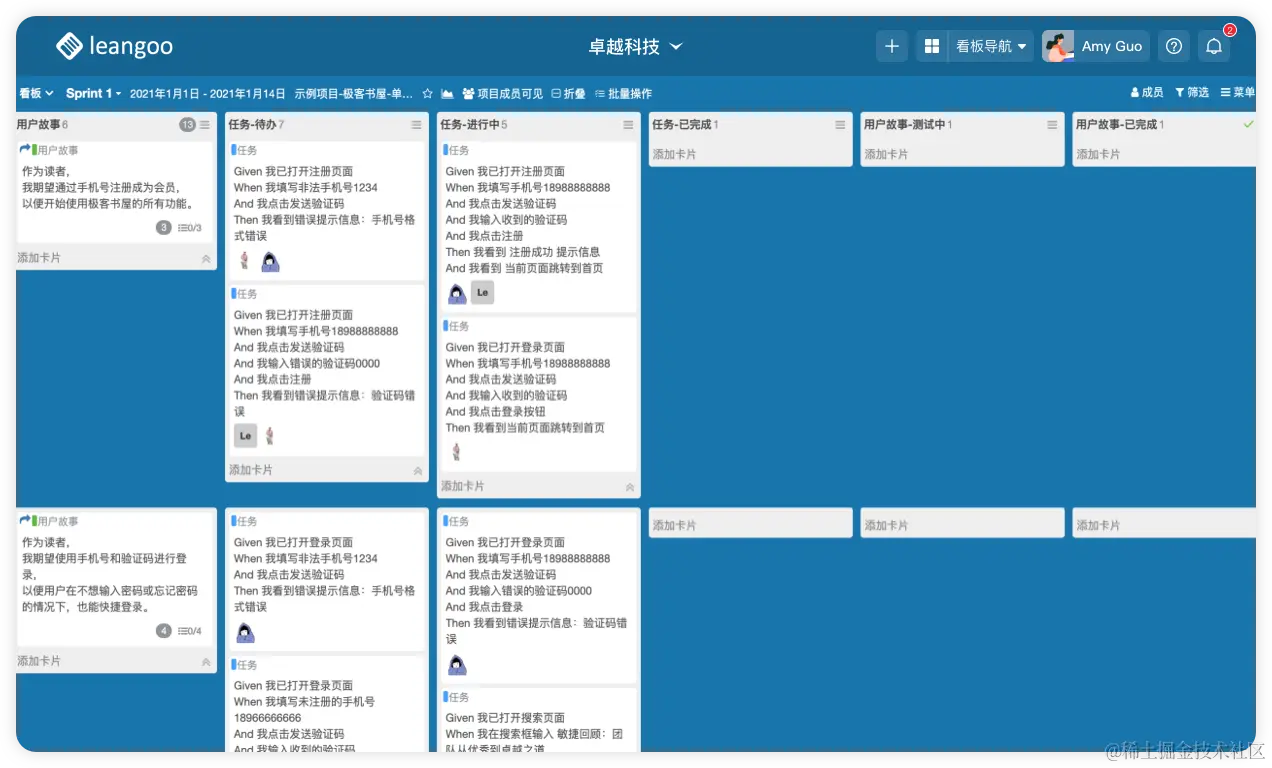Collapse second 用户故事 lane with chevrons
This screenshot has height=768, width=1272.
(x=206, y=662)
